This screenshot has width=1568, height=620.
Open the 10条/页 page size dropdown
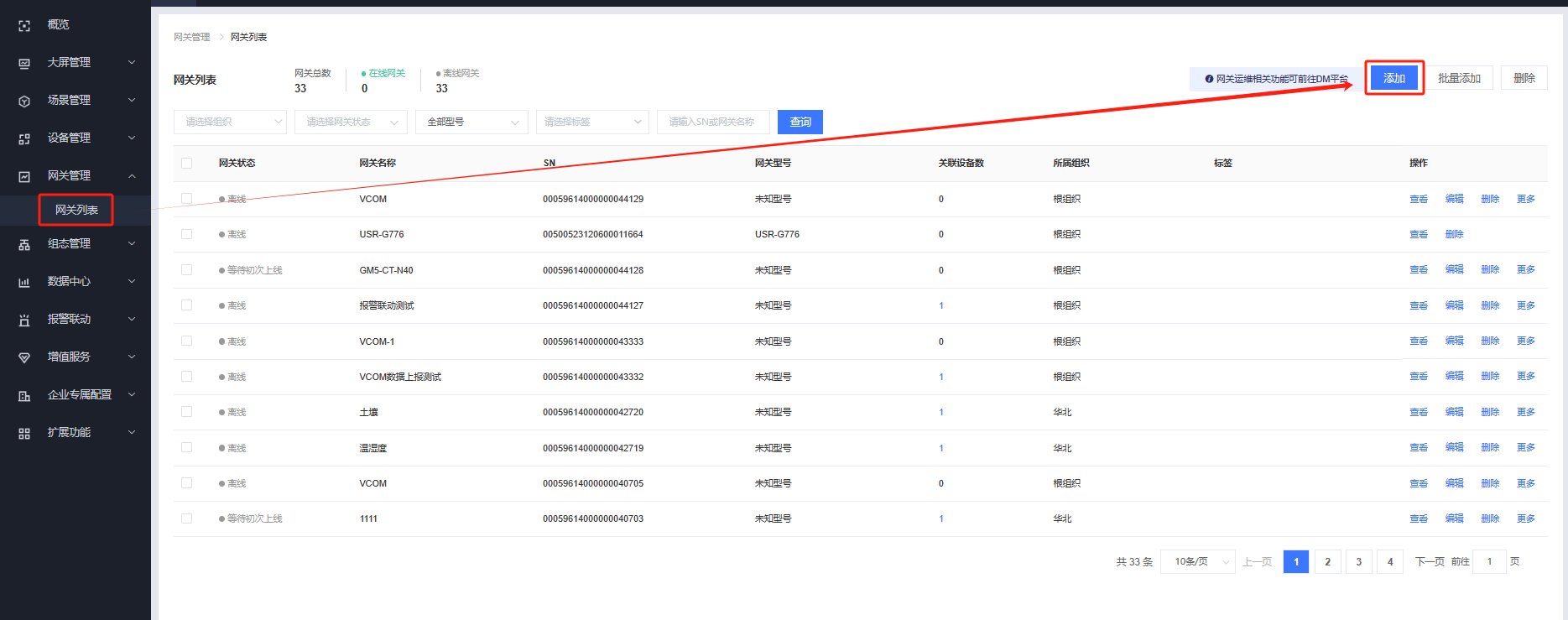(x=1197, y=561)
